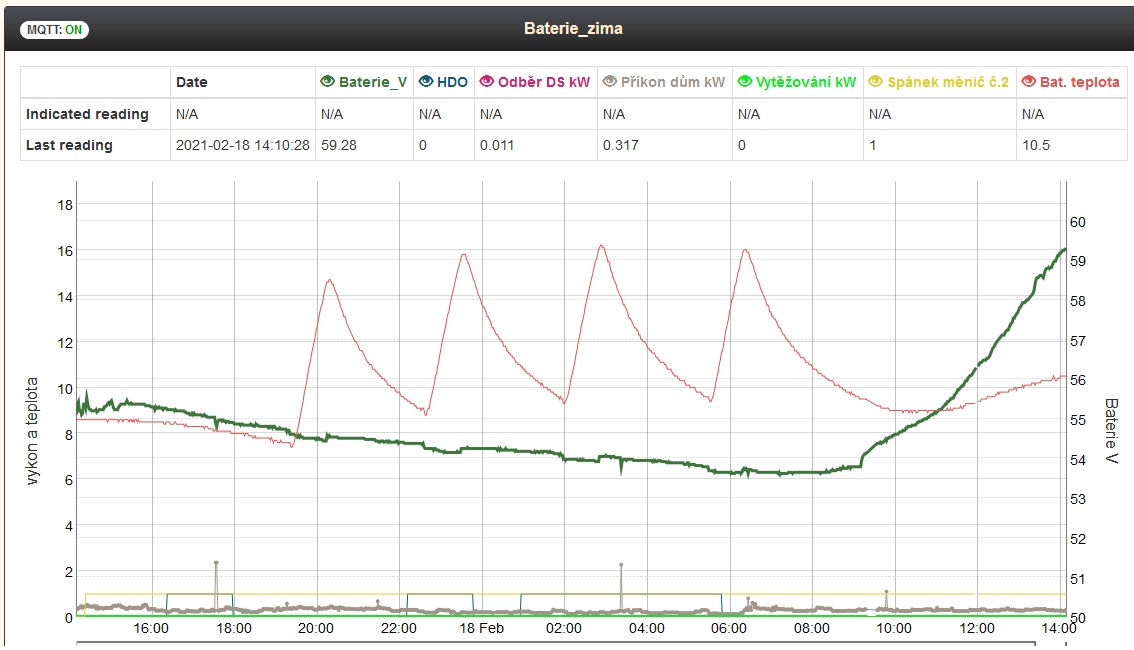Toggle Bat. teplota eye icon
The image size is (1134, 650).
[x=1028, y=82]
